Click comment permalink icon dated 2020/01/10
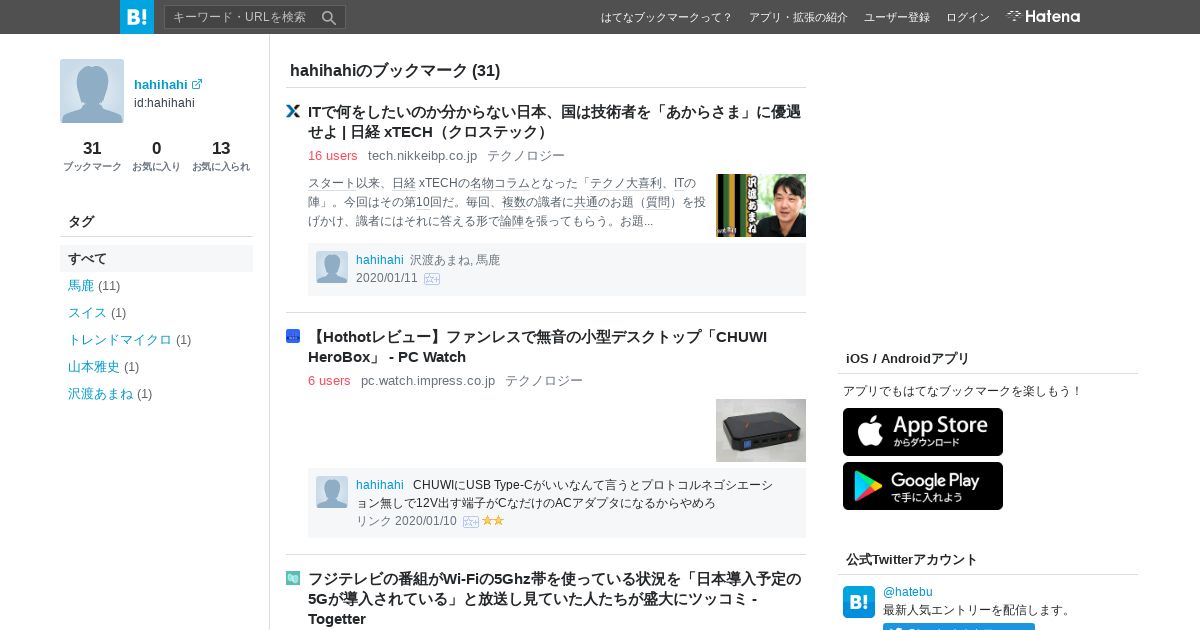The image size is (1200, 630). (471, 522)
